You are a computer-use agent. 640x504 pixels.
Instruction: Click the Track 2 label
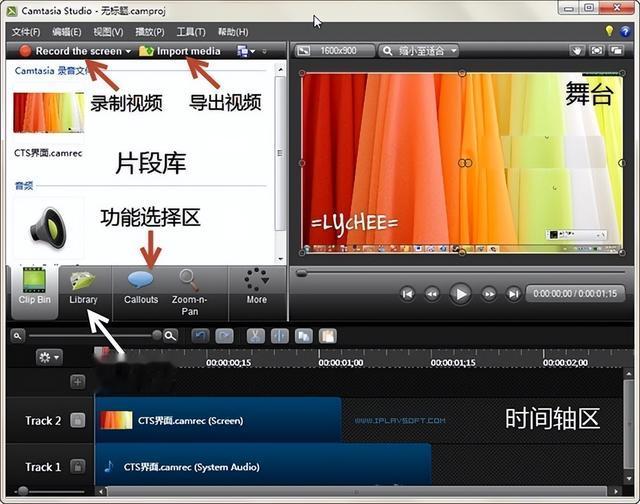(x=43, y=421)
